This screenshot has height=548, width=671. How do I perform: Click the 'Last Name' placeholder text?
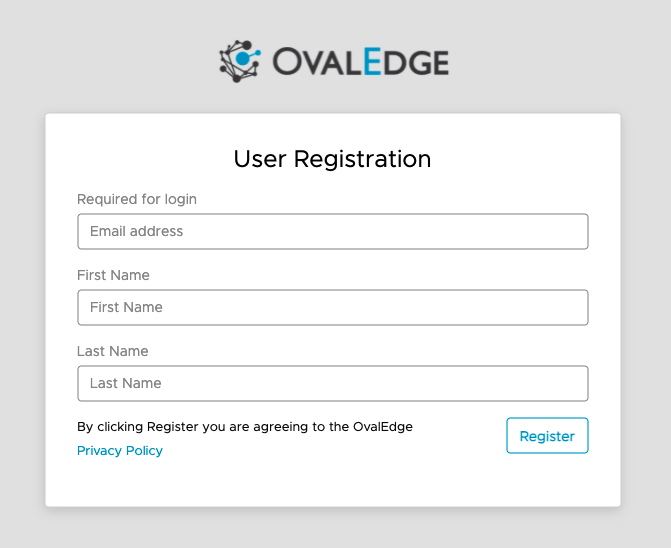coord(126,383)
